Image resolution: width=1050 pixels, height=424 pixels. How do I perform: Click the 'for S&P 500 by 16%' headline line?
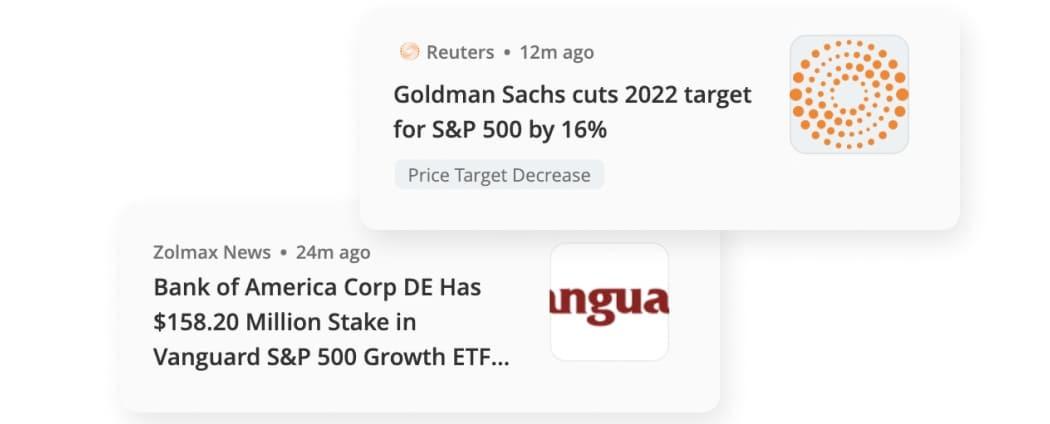500,130
